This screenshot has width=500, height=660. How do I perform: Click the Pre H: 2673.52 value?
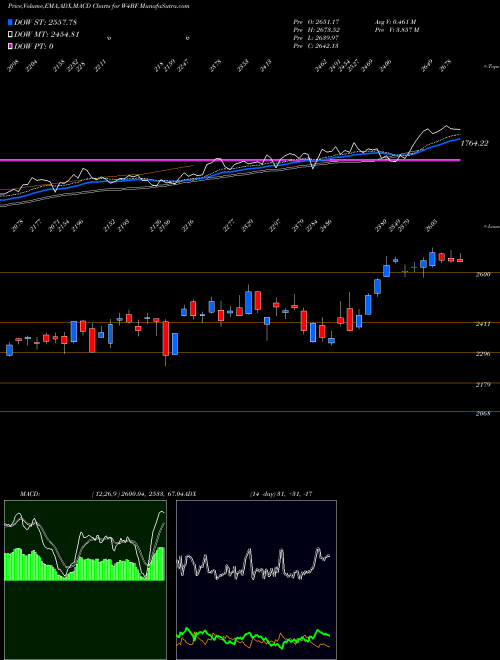coord(316,30)
